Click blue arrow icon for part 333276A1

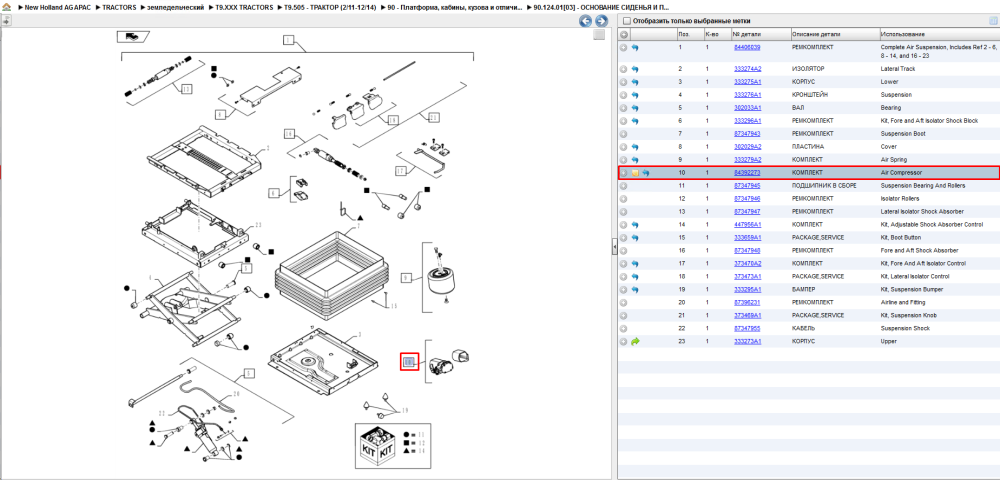pyautogui.click(x=635, y=95)
